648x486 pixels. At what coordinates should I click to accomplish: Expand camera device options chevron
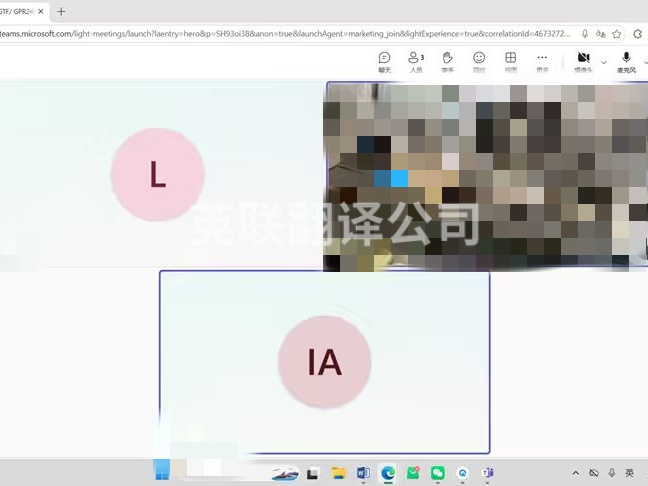pyautogui.click(x=604, y=62)
